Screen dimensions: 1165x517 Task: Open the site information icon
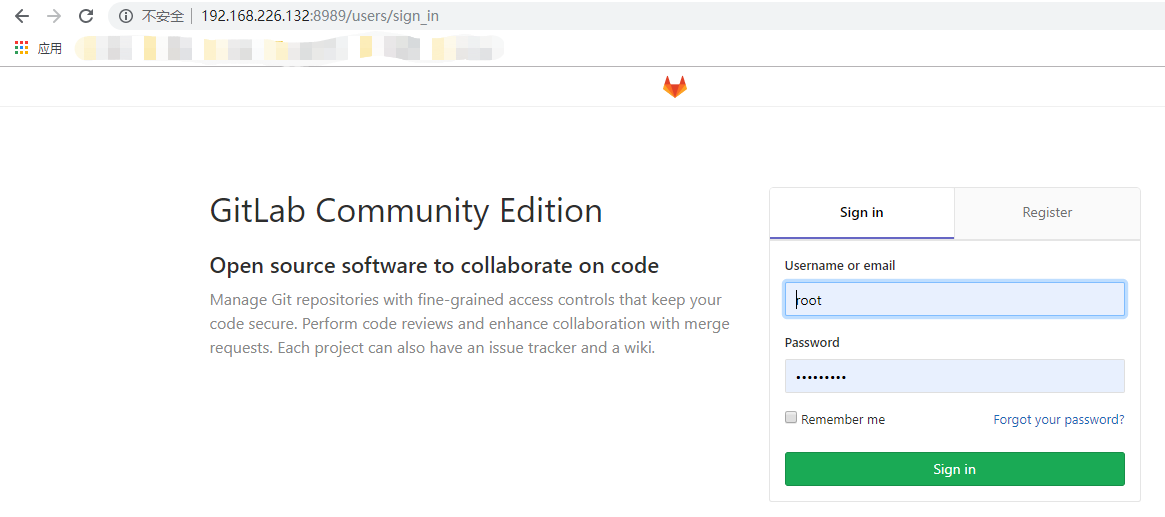126,16
